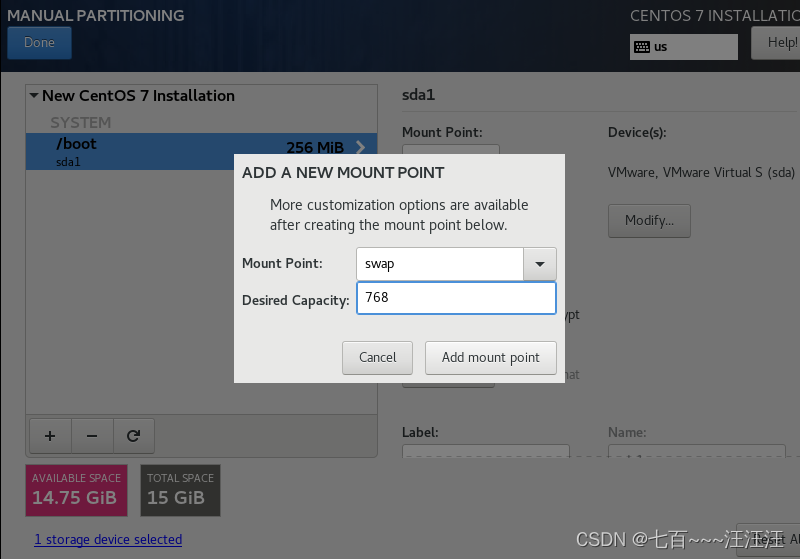Click the minus icon to remove the partition

tap(92, 436)
